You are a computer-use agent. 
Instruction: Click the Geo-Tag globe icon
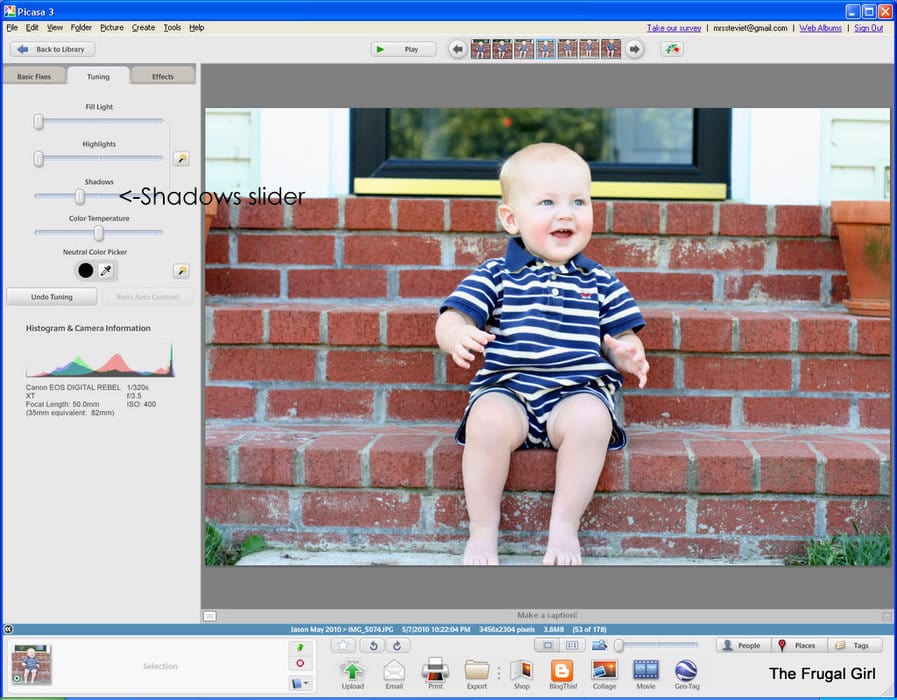[686, 670]
